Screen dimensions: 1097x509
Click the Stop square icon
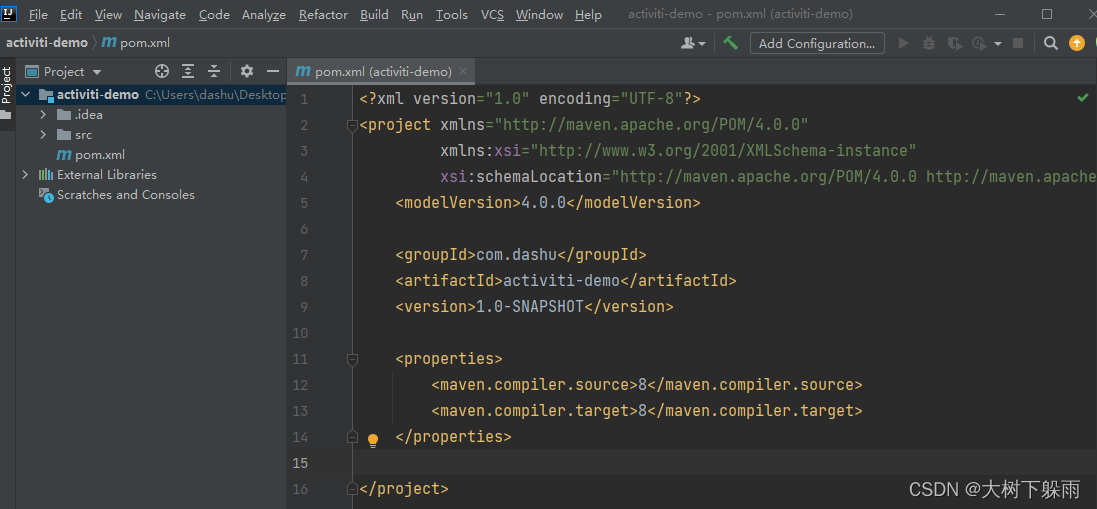coord(1018,43)
